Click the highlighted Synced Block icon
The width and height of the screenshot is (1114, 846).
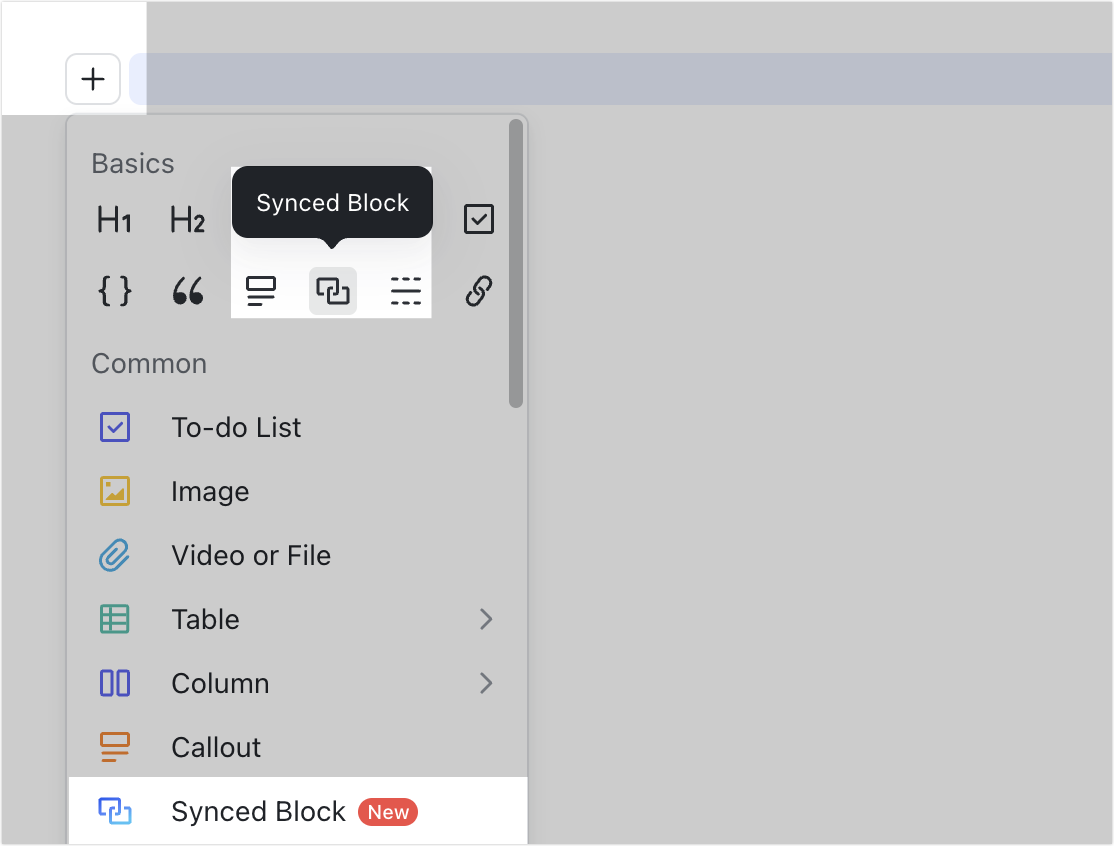(332, 291)
